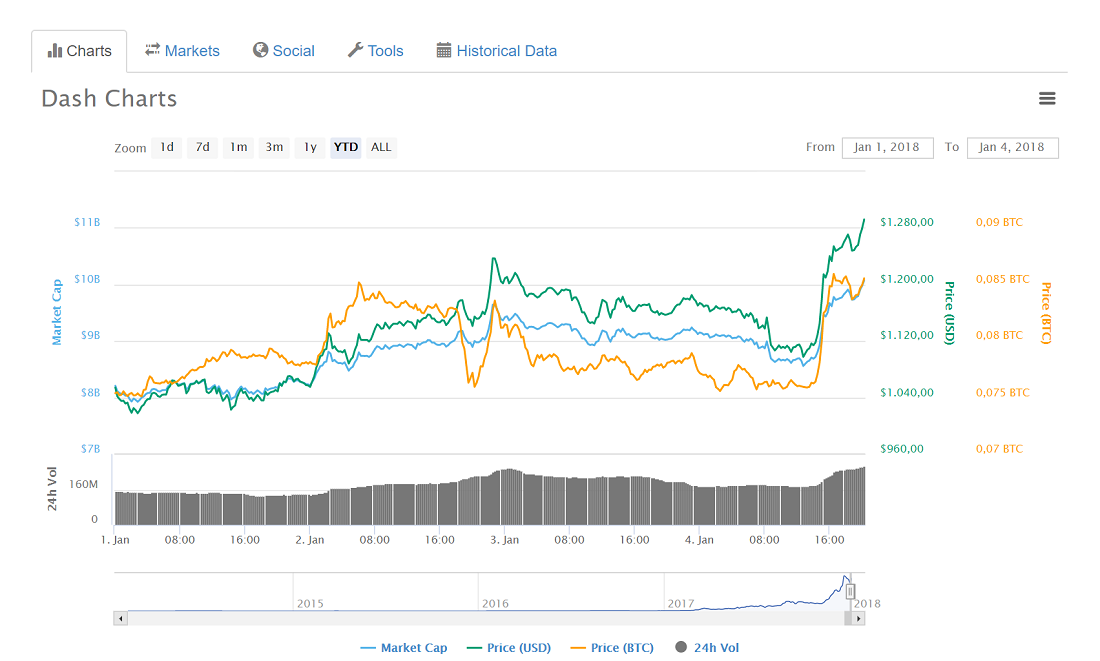This screenshot has height=661, width=1100.
Task: Select the YTD zoom button
Action: click(346, 147)
